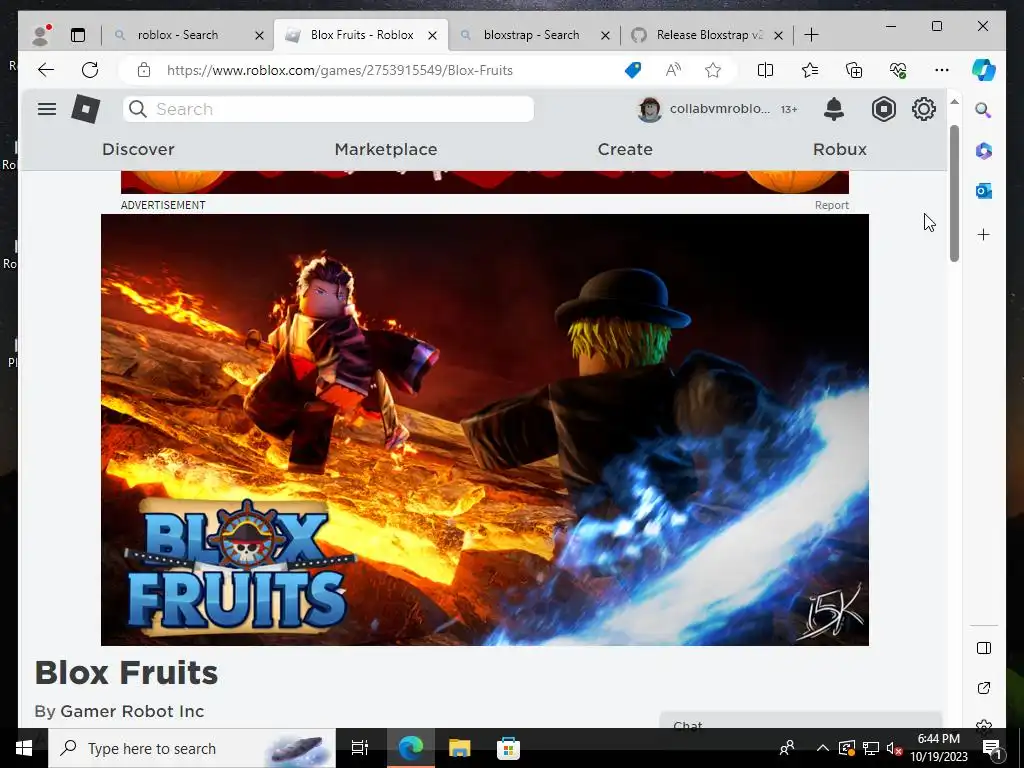This screenshot has width=1024, height=768.
Task: Switch to the bloxstrap - Search tab
Action: click(531, 35)
